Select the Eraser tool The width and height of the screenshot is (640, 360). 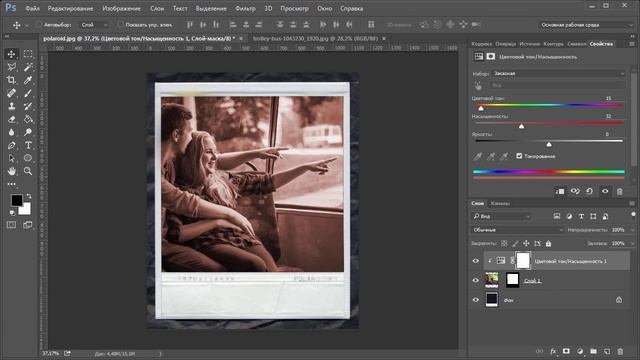[11, 119]
